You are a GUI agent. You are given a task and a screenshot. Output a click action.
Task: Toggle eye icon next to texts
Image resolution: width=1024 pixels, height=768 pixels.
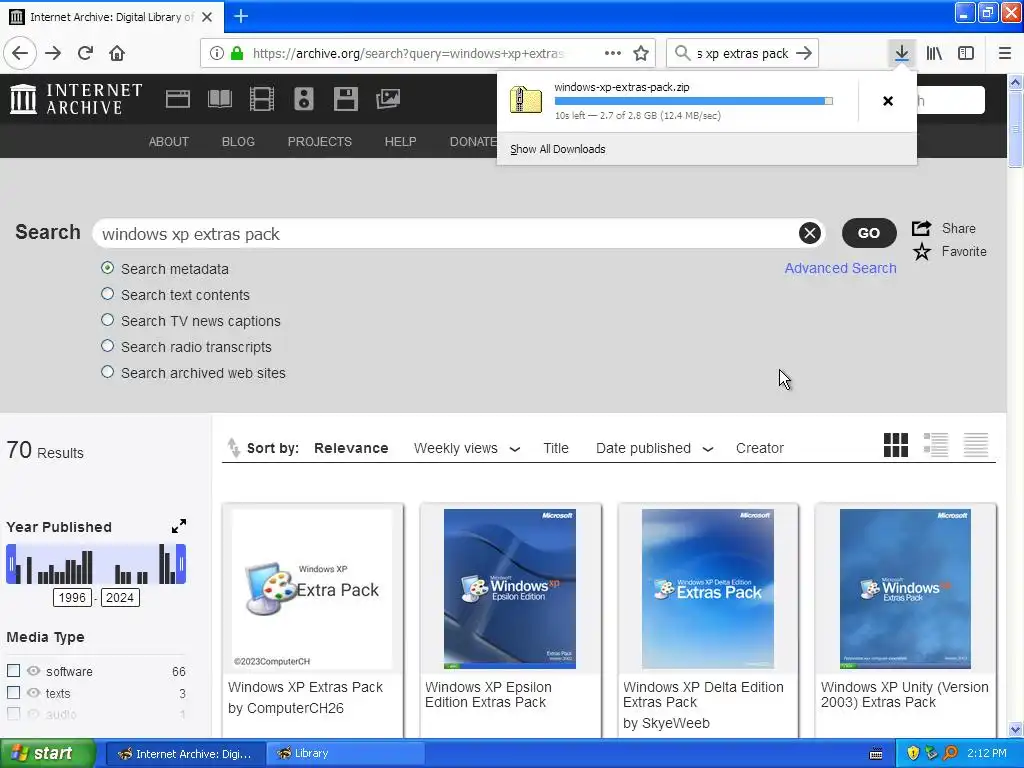coord(33,692)
